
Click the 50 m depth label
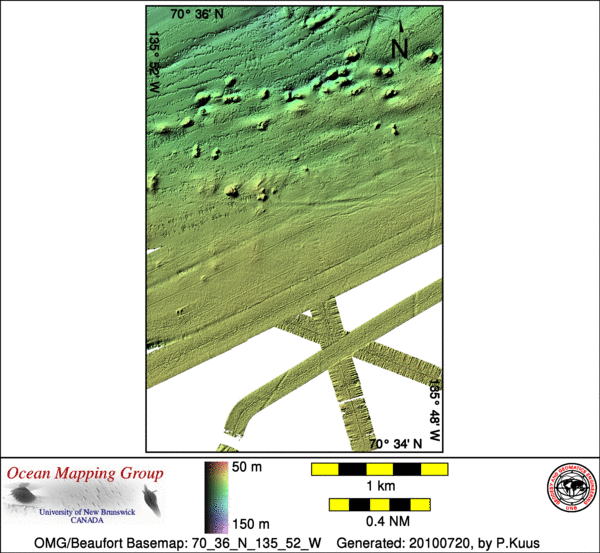click(246, 469)
